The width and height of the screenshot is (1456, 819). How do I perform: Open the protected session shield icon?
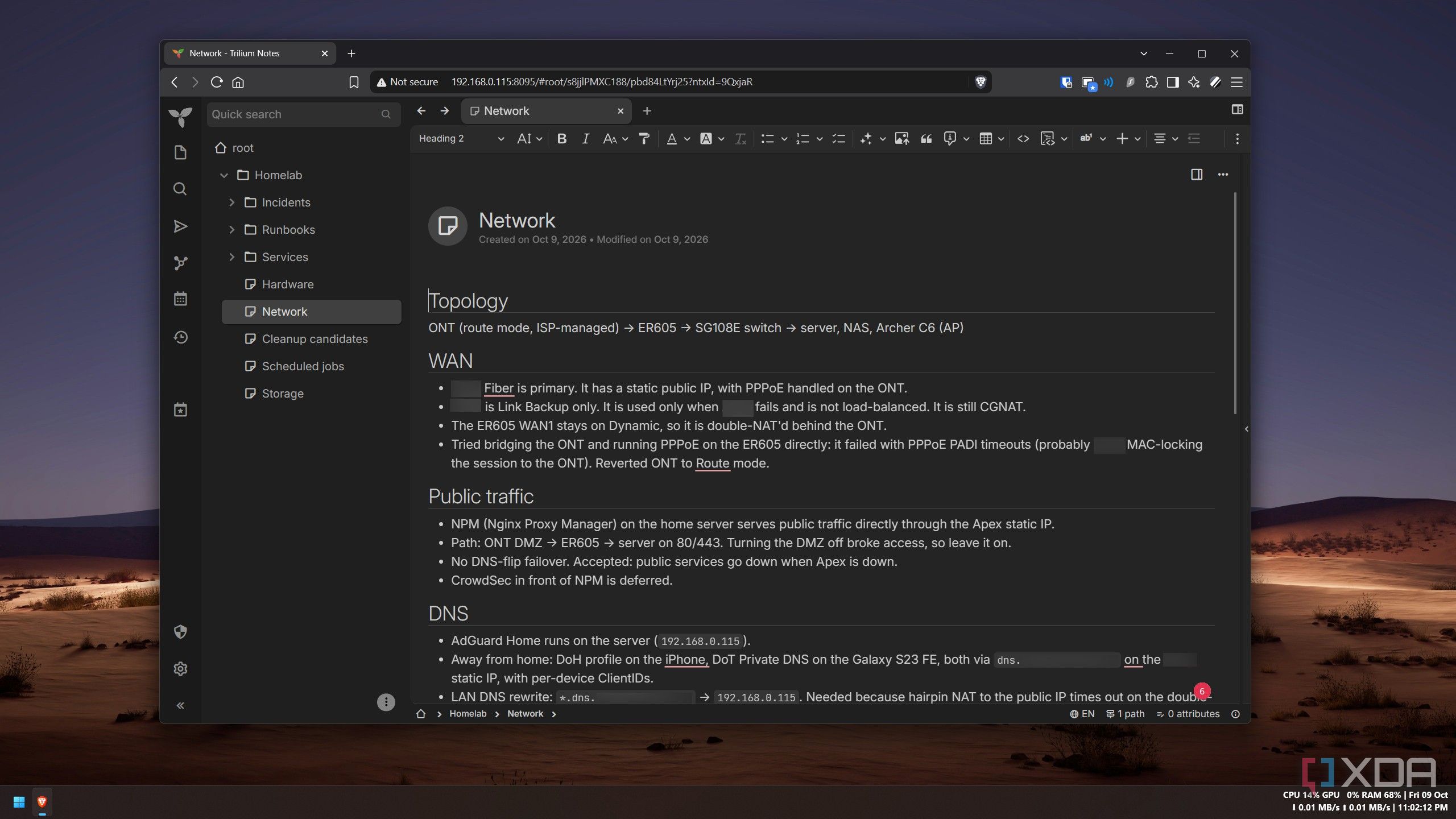pos(180,632)
